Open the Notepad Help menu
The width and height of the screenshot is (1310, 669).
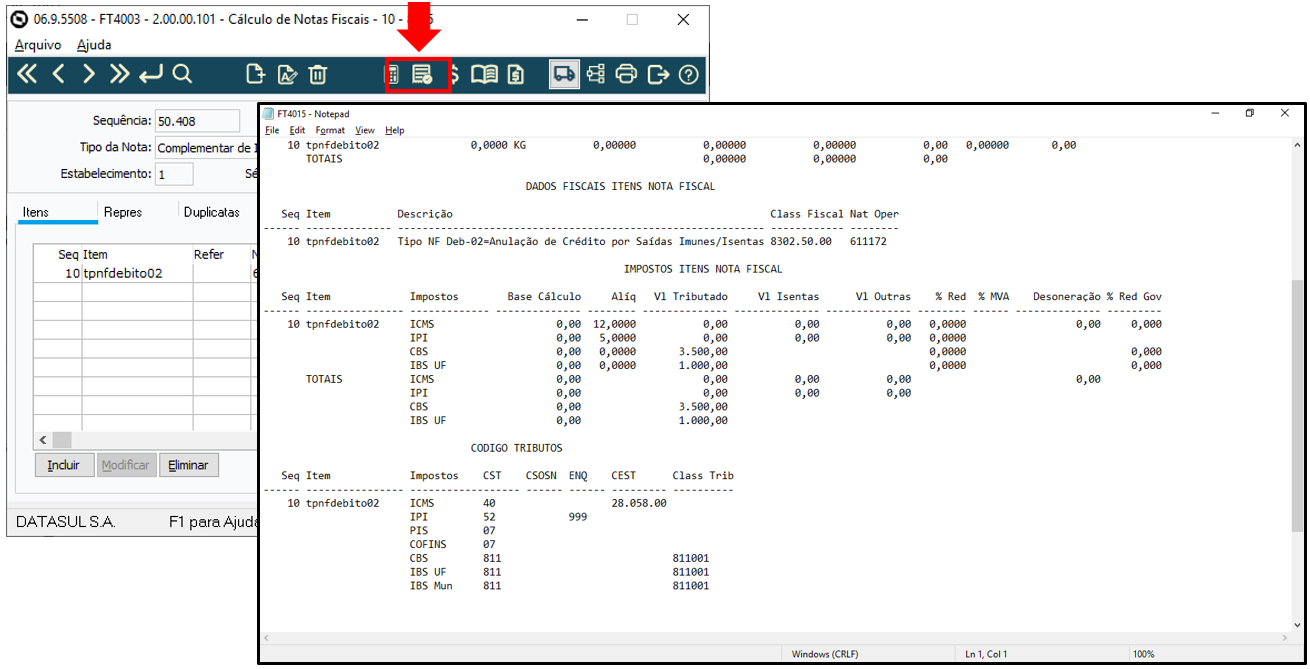click(395, 130)
